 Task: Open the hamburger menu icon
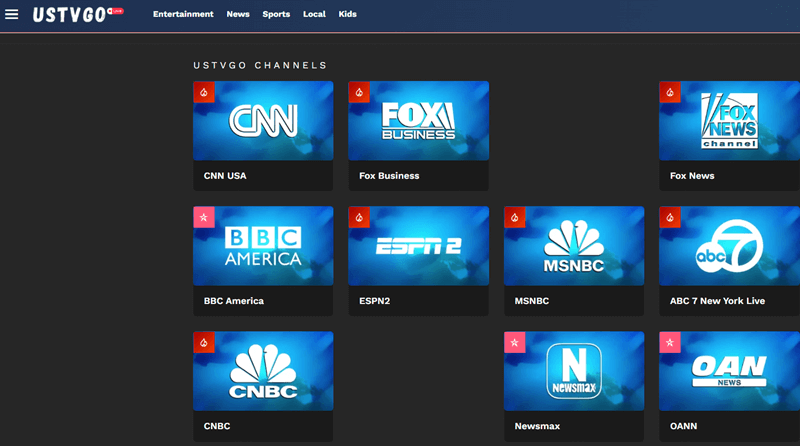point(12,14)
